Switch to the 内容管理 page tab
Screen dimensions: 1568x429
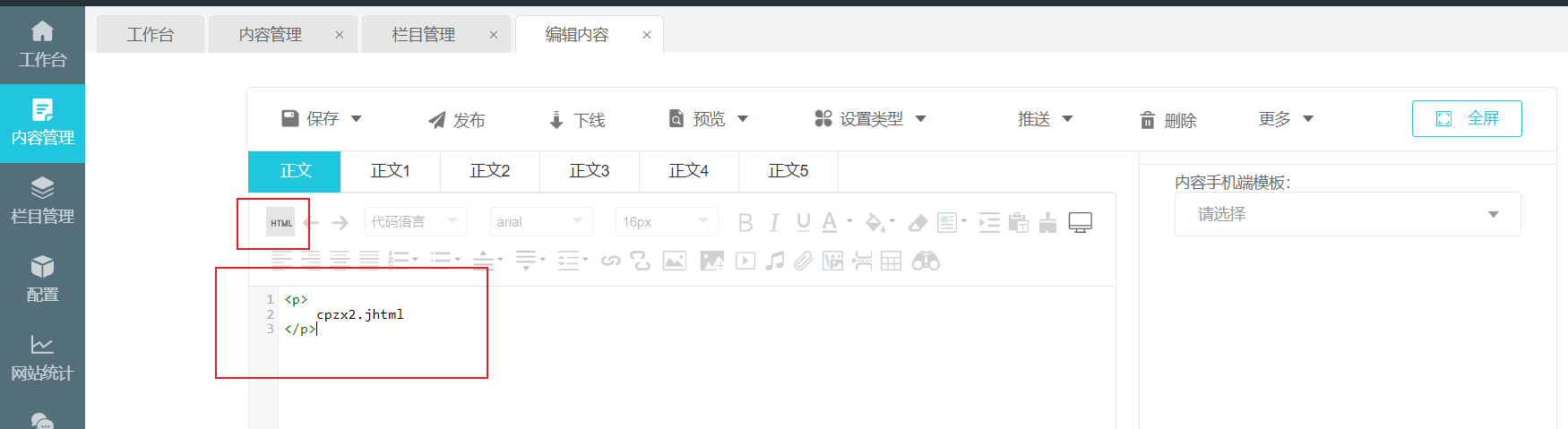pyautogui.click(x=270, y=34)
